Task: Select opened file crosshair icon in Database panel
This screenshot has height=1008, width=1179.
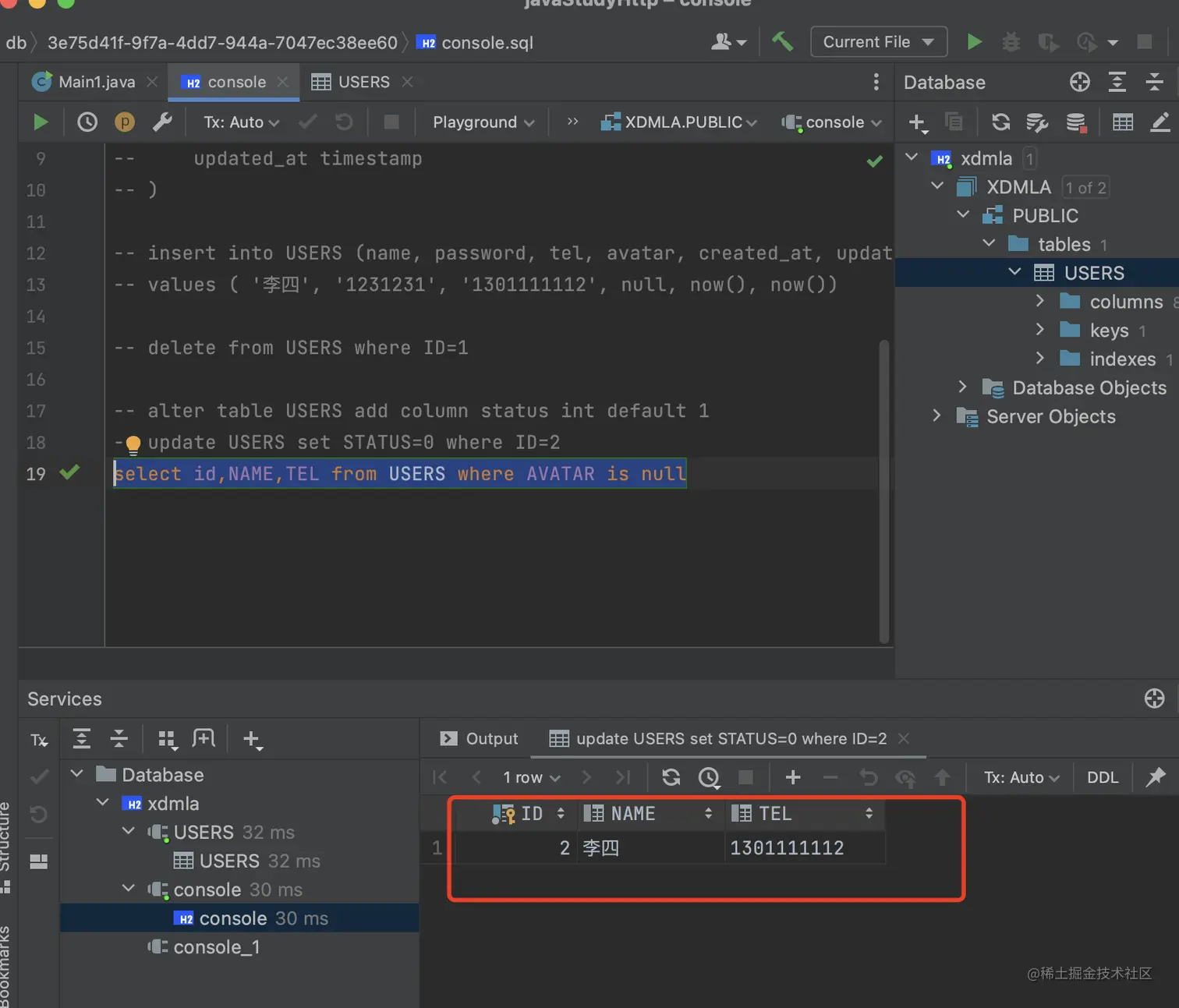Action: coord(1080,82)
